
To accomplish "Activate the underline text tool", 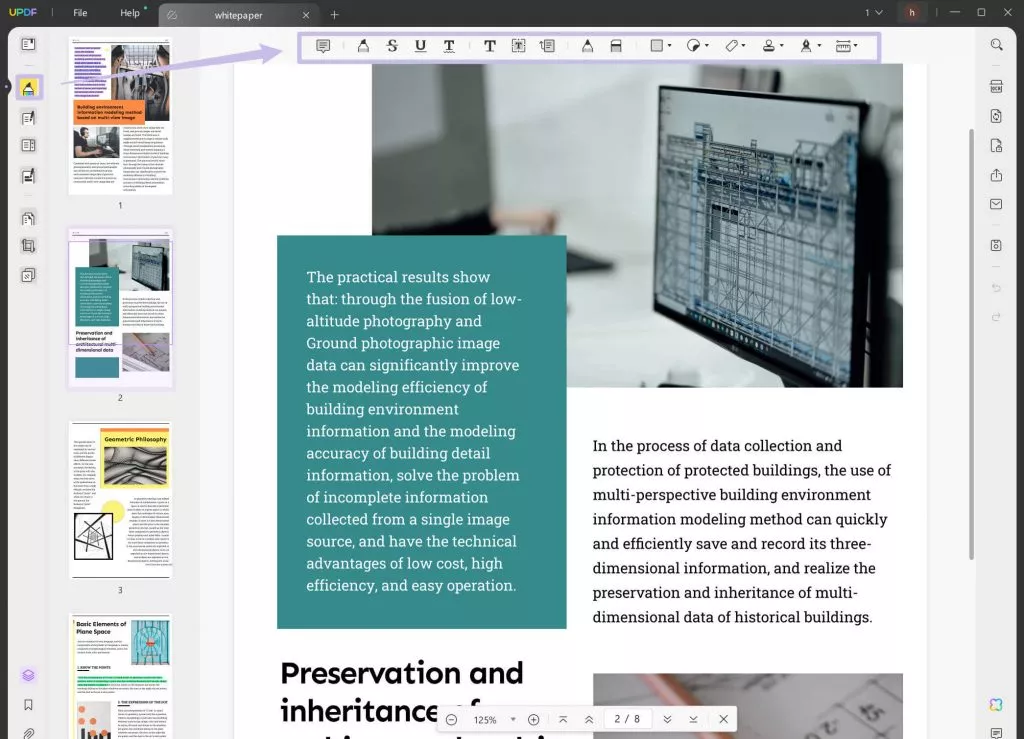I will click(x=421, y=46).
